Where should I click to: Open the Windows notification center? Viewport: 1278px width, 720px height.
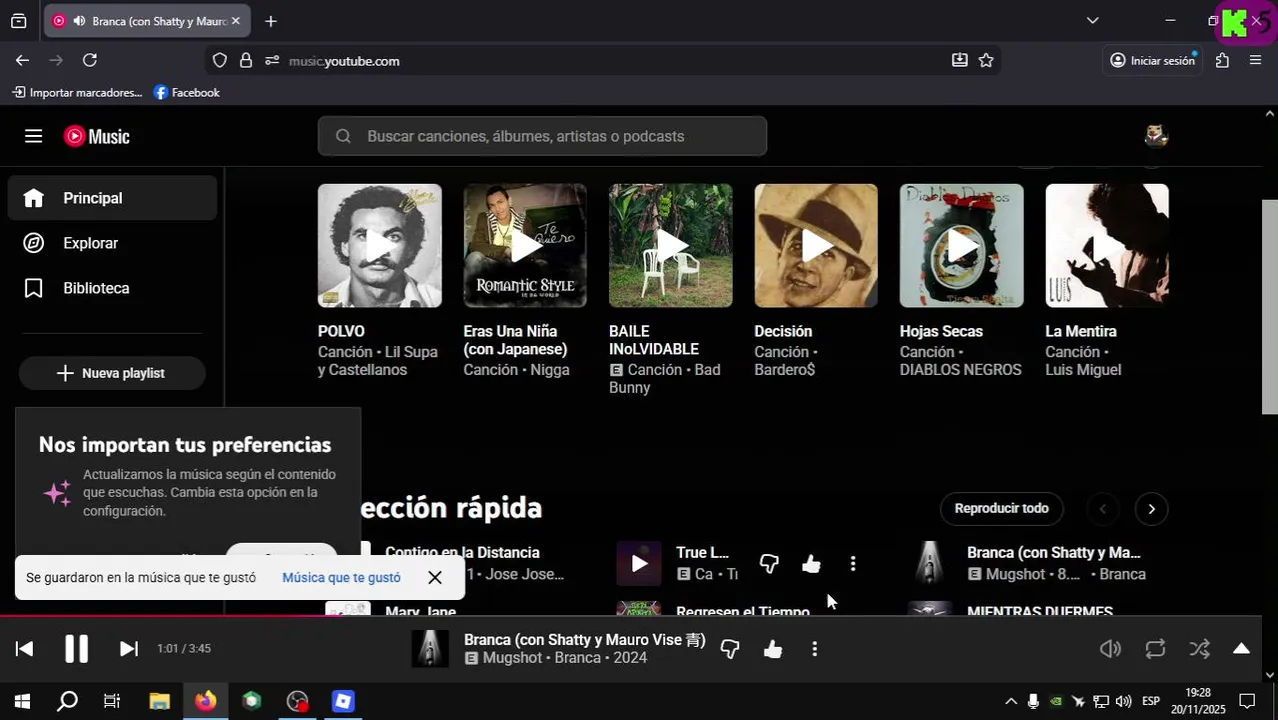tap(1247, 701)
